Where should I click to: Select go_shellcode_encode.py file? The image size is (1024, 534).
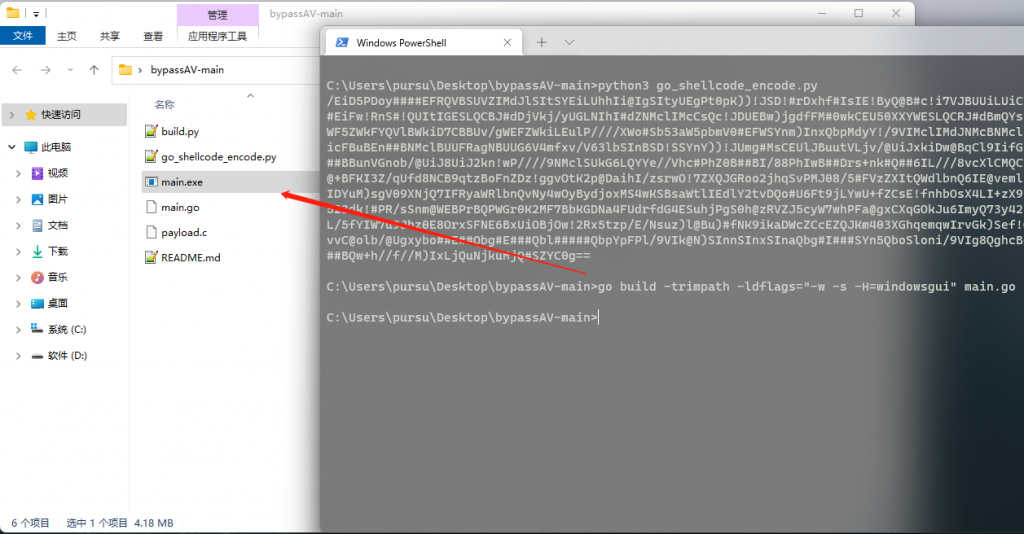pos(219,157)
